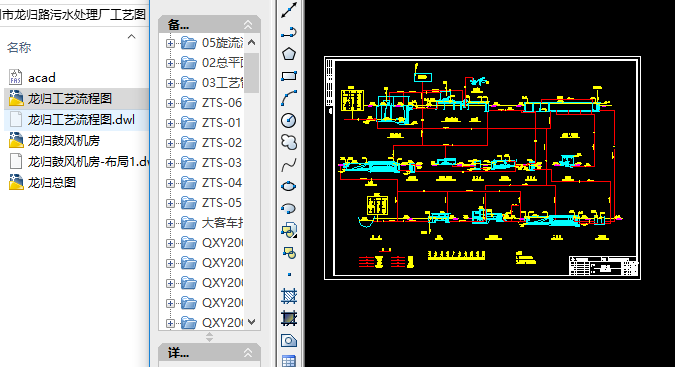This screenshot has width=675, height=367.
Task: Expand the ZTS-02 tree node
Action: pos(170,143)
